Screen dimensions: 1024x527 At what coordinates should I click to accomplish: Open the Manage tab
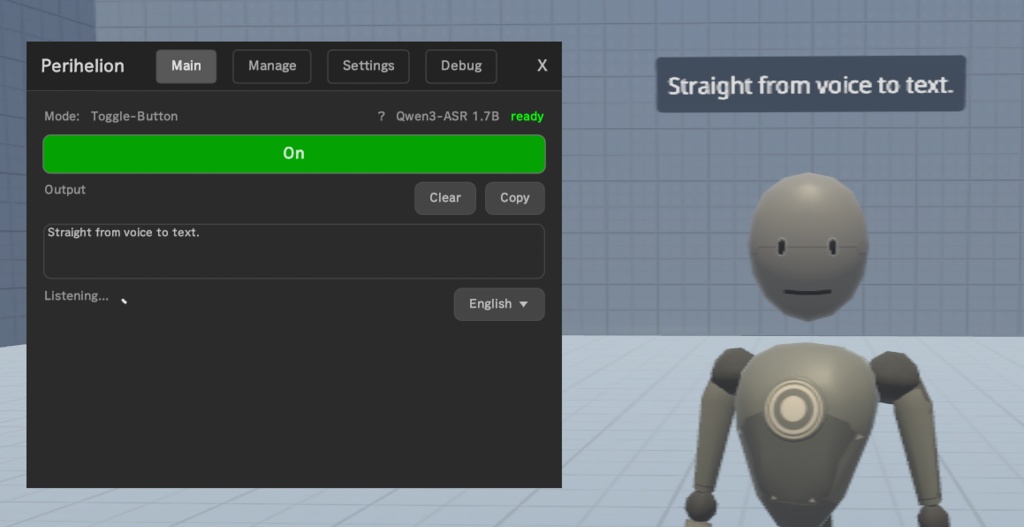[x=272, y=66]
